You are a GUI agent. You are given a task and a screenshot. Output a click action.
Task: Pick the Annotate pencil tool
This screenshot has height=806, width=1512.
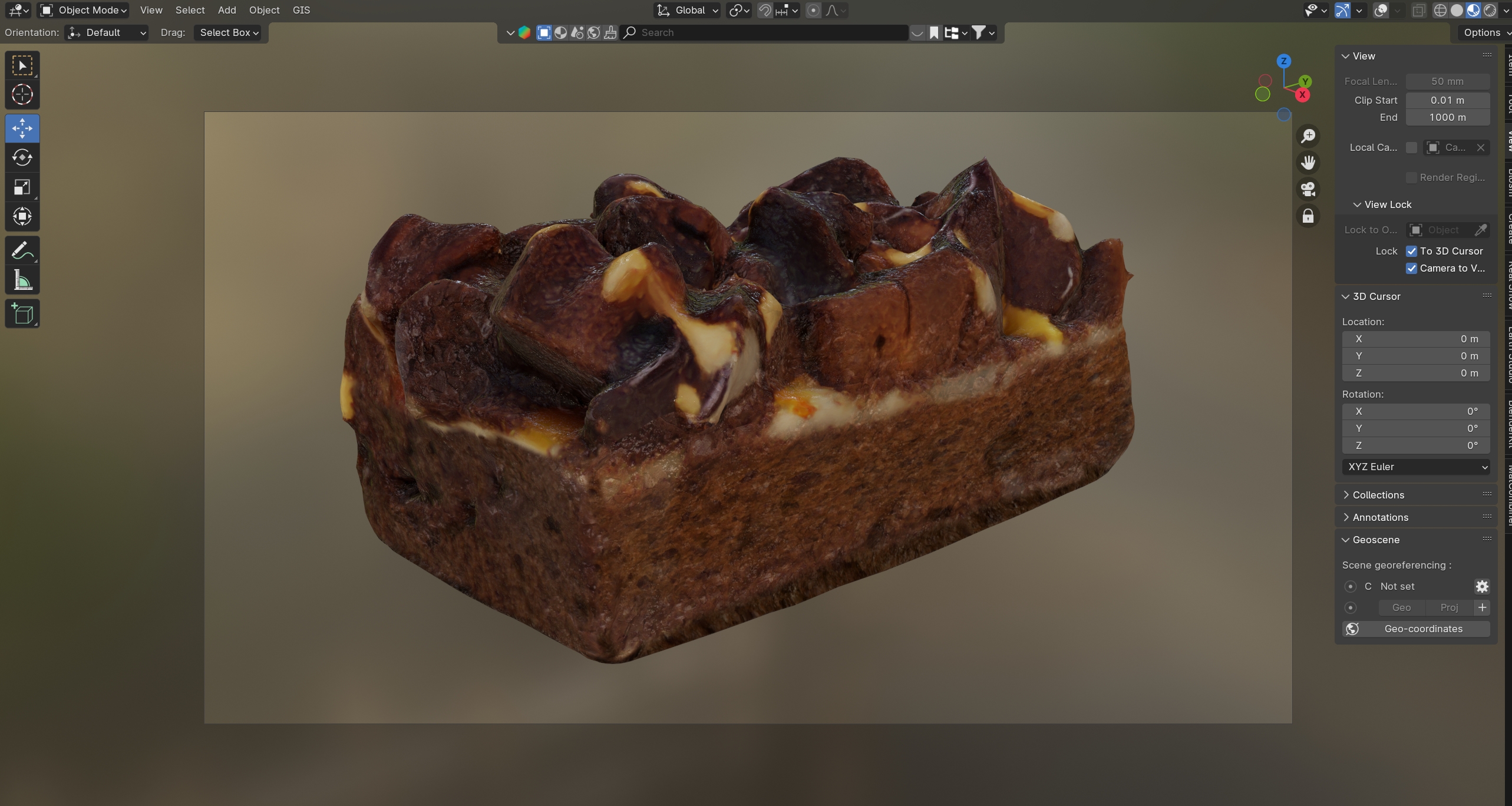tap(22, 251)
